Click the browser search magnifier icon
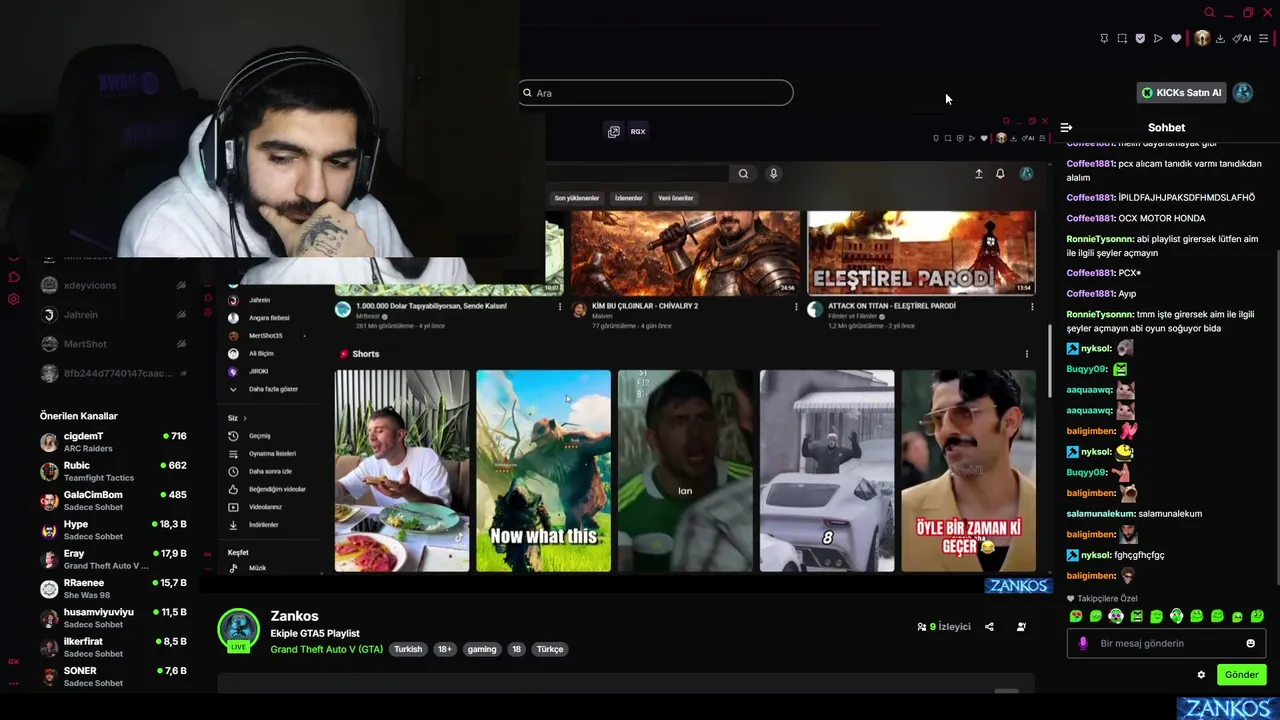The image size is (1280, 720). 1209,13
